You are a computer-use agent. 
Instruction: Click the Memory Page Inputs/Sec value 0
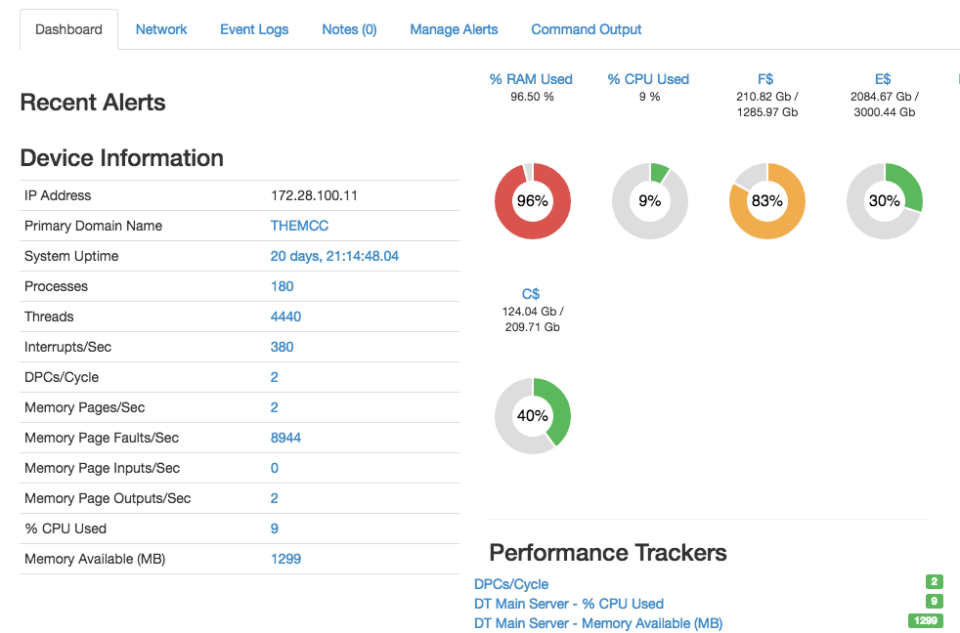coord(274,468)
